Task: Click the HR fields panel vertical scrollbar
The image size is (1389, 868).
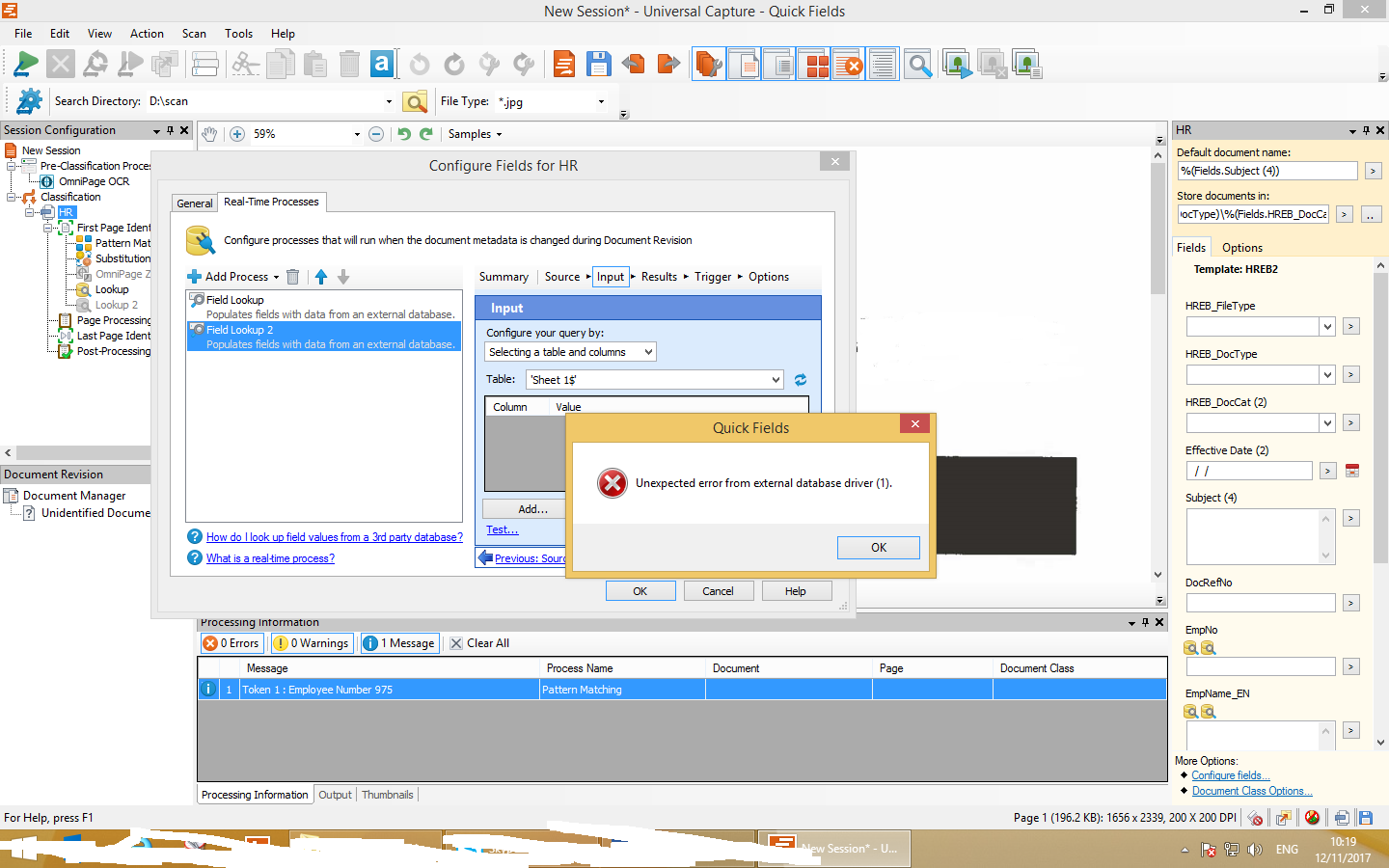Action: click(1380, 503)
